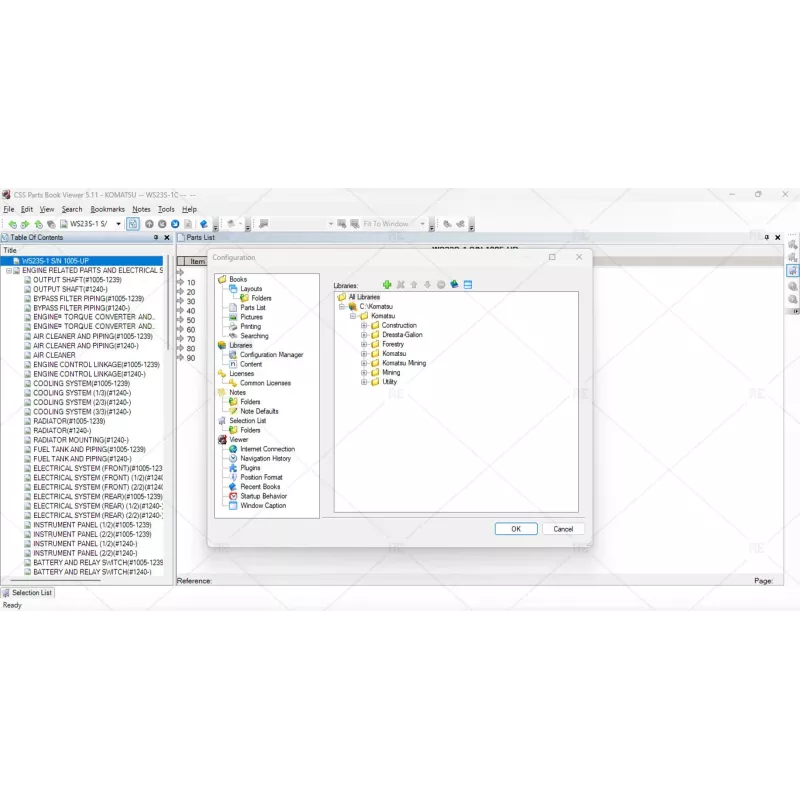Open the Tools menu
The image size is (800, 800).
(166, 209)
